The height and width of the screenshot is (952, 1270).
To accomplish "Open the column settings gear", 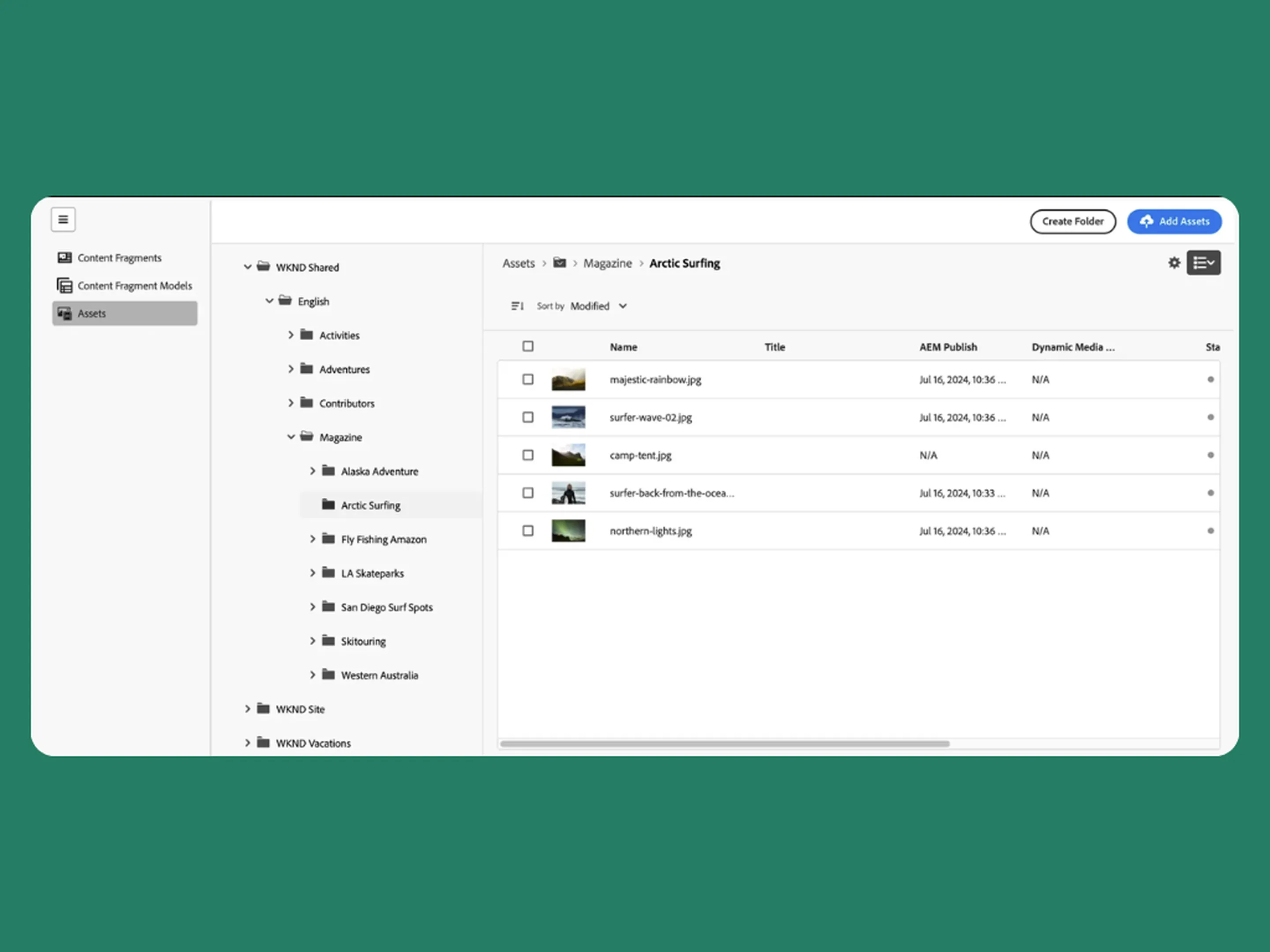I will [x=1174, y=263].
